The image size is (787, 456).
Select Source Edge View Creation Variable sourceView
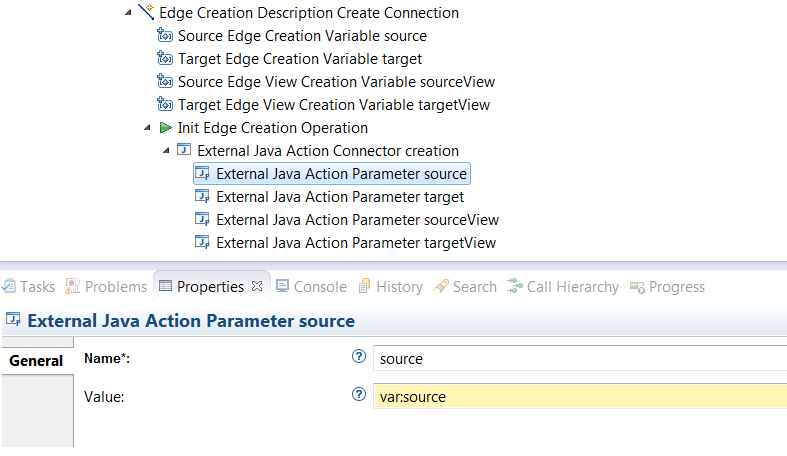tap(336, 81)
